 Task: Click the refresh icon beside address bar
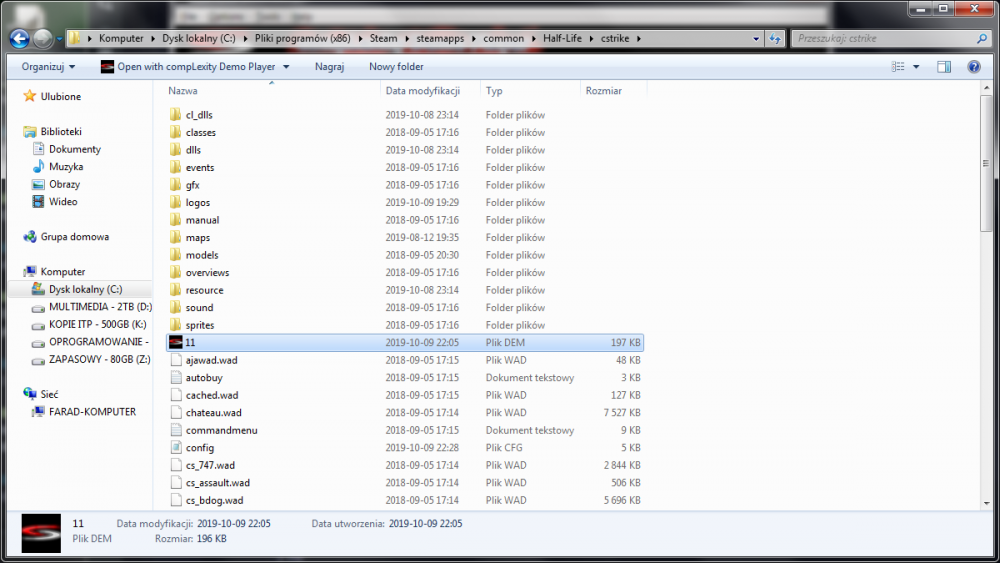tap(775, 39)
